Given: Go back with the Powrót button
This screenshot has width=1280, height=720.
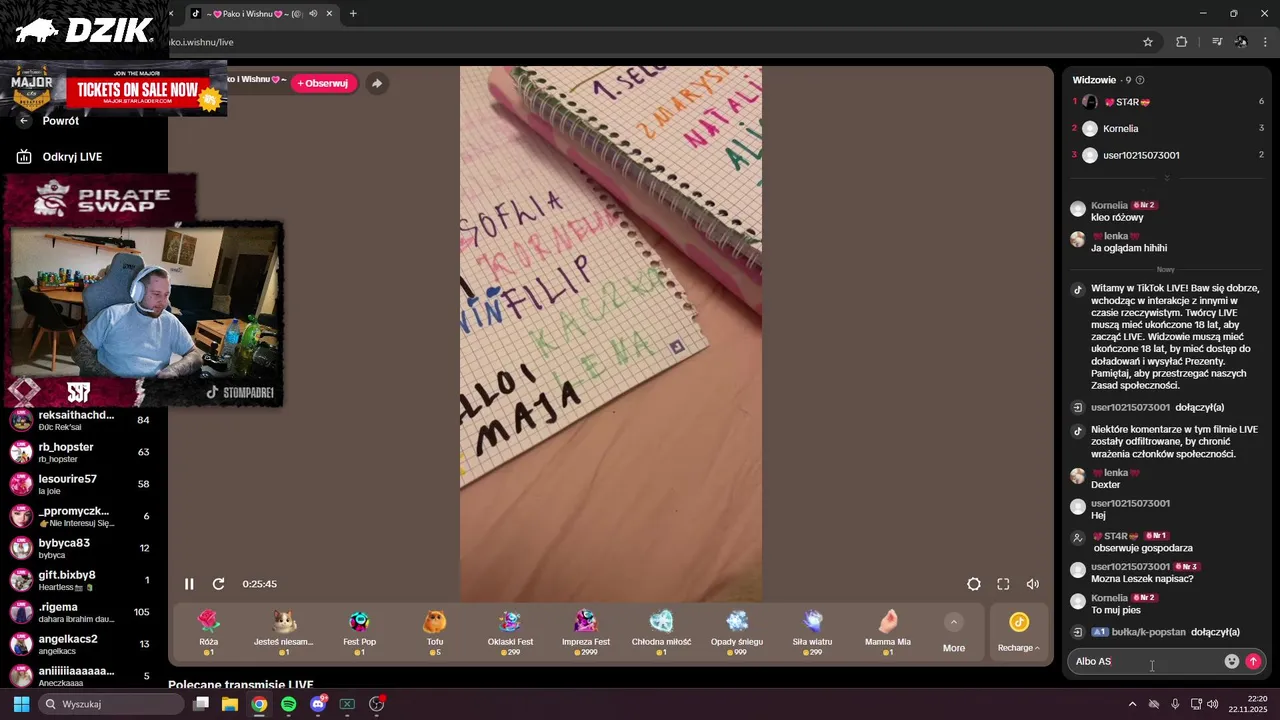Looking at the screenshot, I should click(49, 121).
